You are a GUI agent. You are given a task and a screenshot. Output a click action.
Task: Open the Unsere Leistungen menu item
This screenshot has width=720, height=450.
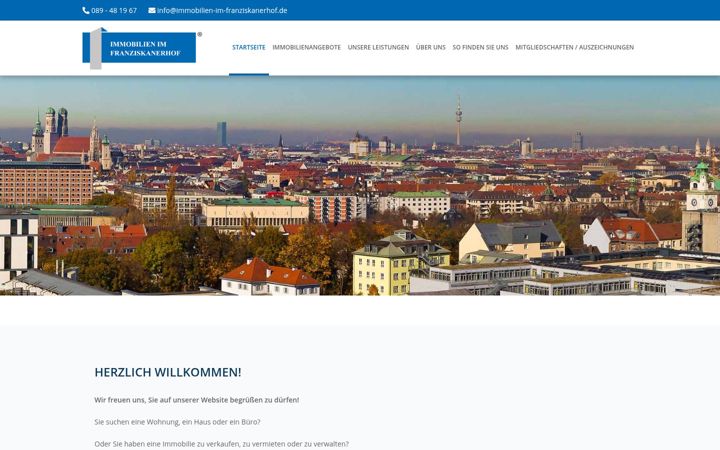point(378,47)
